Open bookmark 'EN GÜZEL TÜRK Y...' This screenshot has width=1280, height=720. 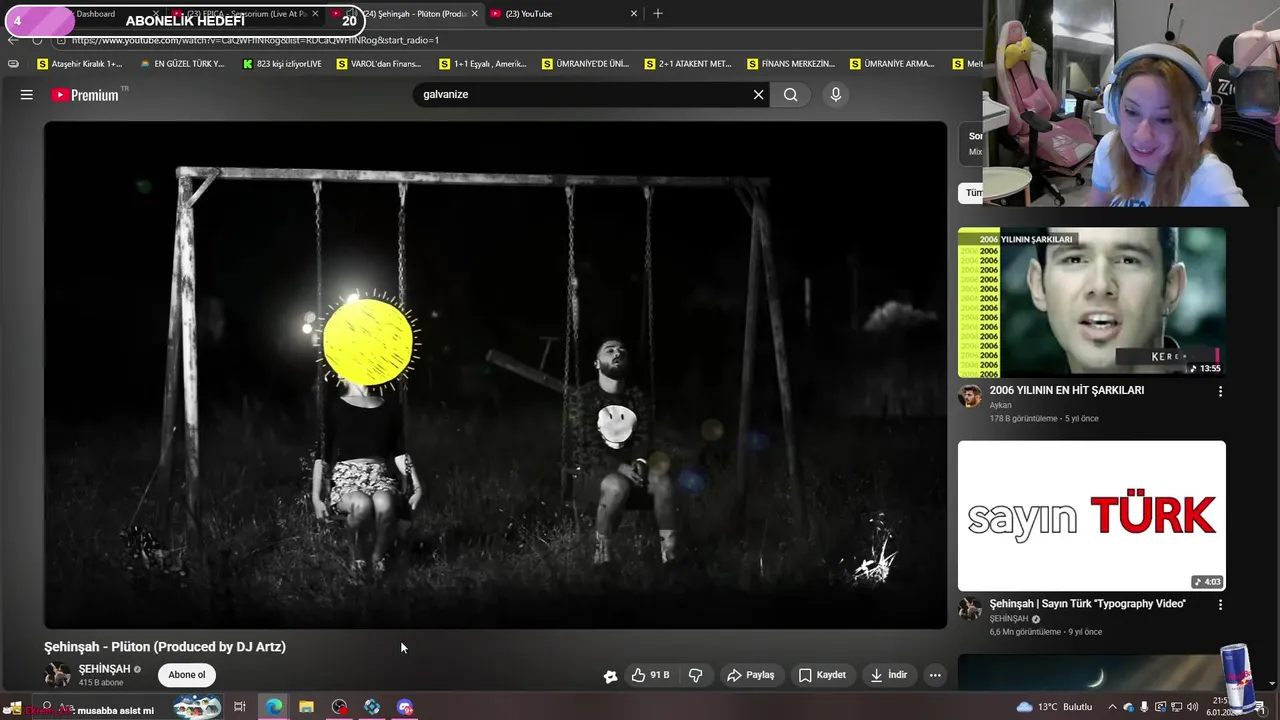(x=182, y=64)
